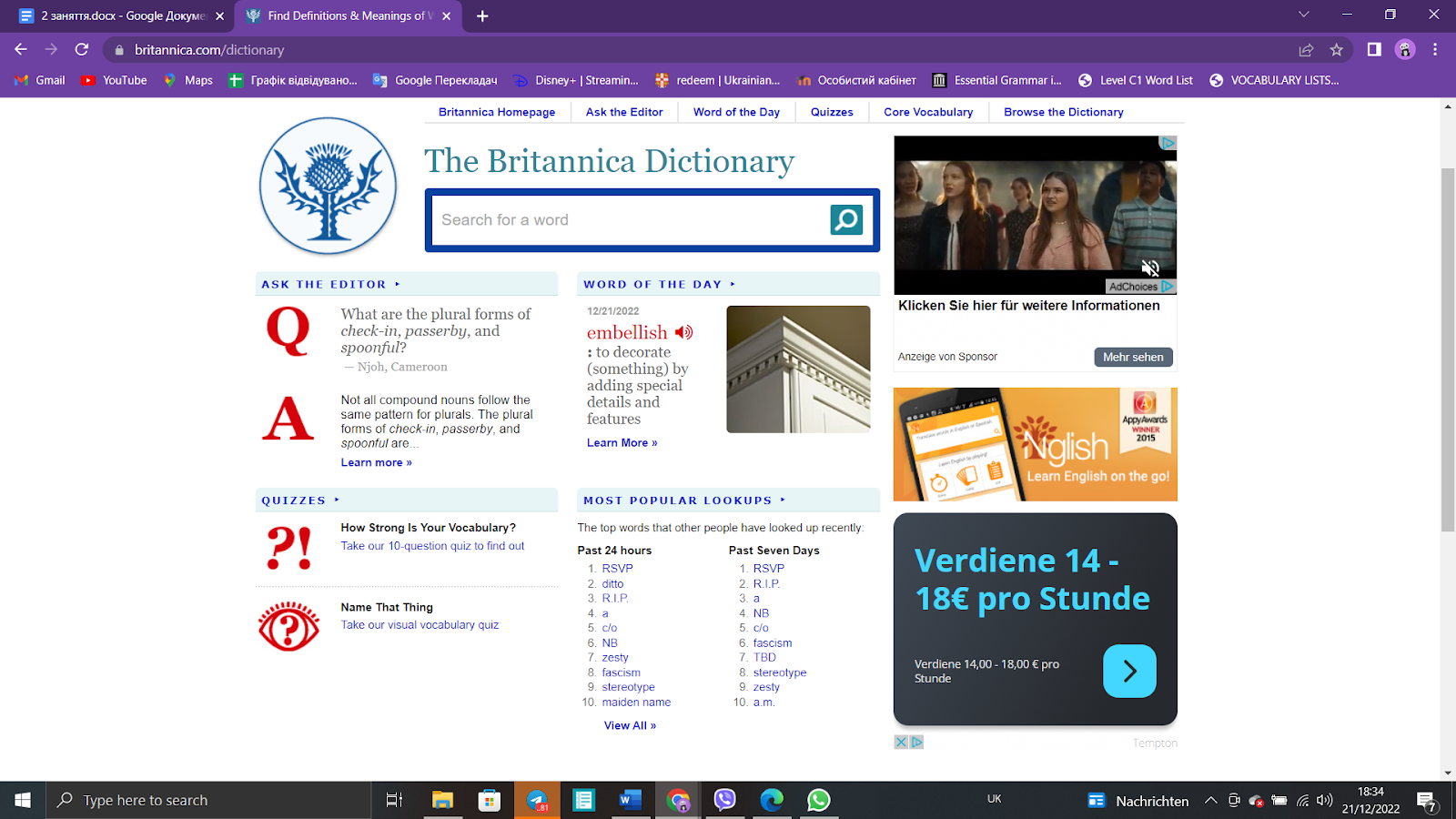The image size is (1456, 819).
Task: Open File Explorer from taskbar
Action: [442, 800]
